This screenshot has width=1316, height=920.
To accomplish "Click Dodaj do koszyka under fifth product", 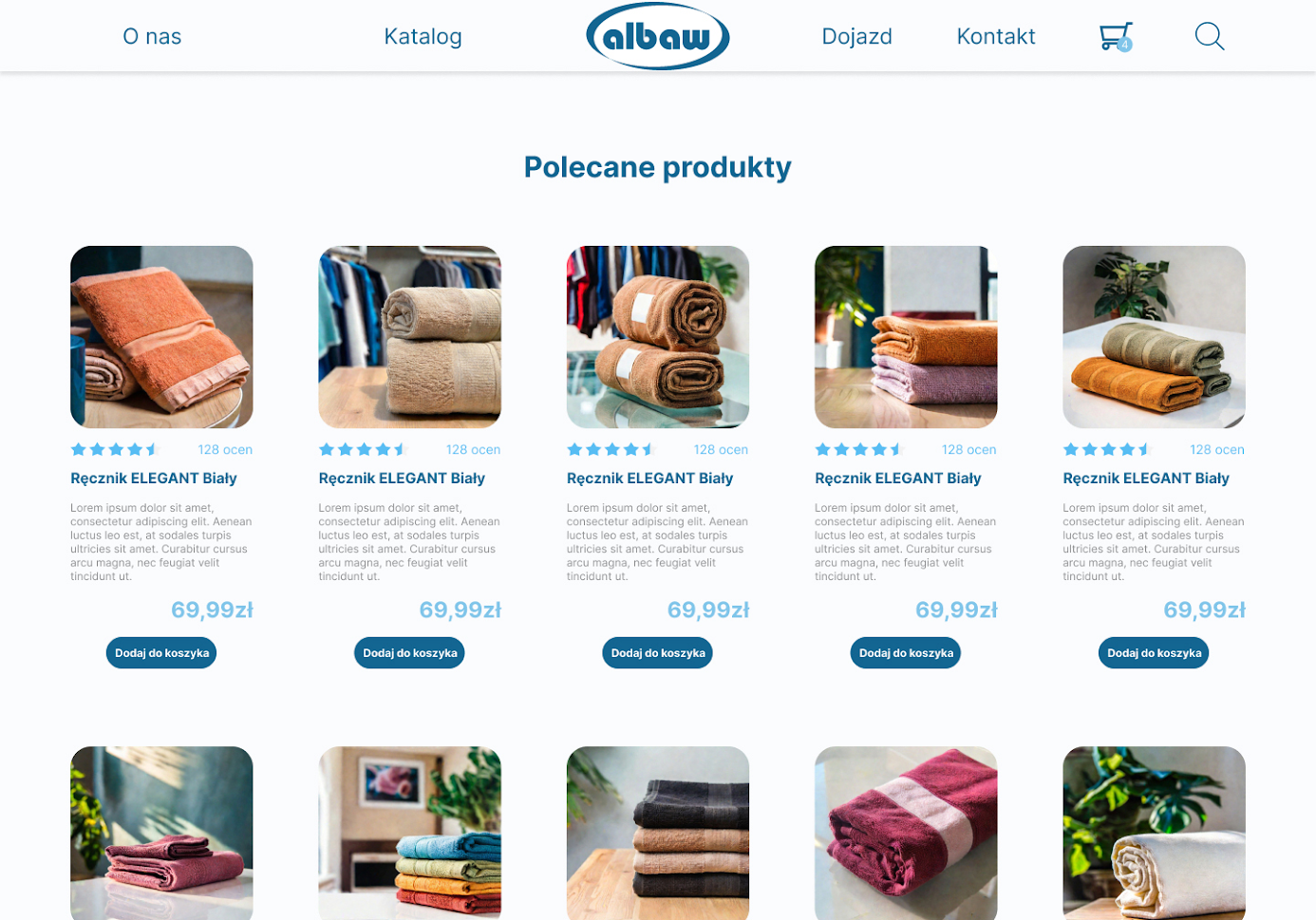I will click(x=1154, y=653).
